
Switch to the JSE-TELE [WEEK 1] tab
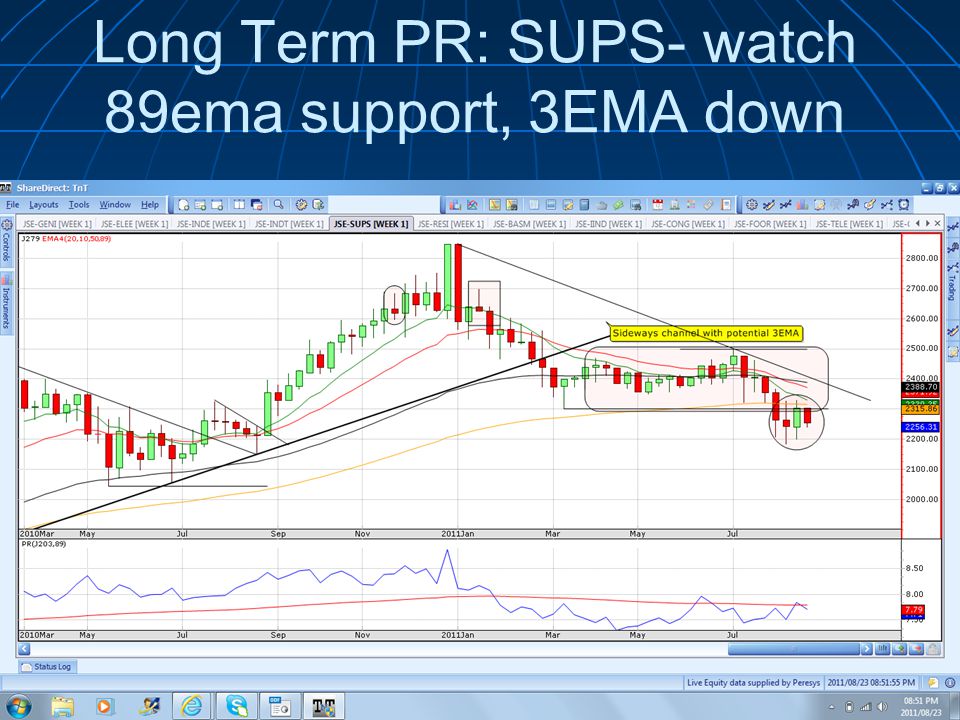point(849,224)
